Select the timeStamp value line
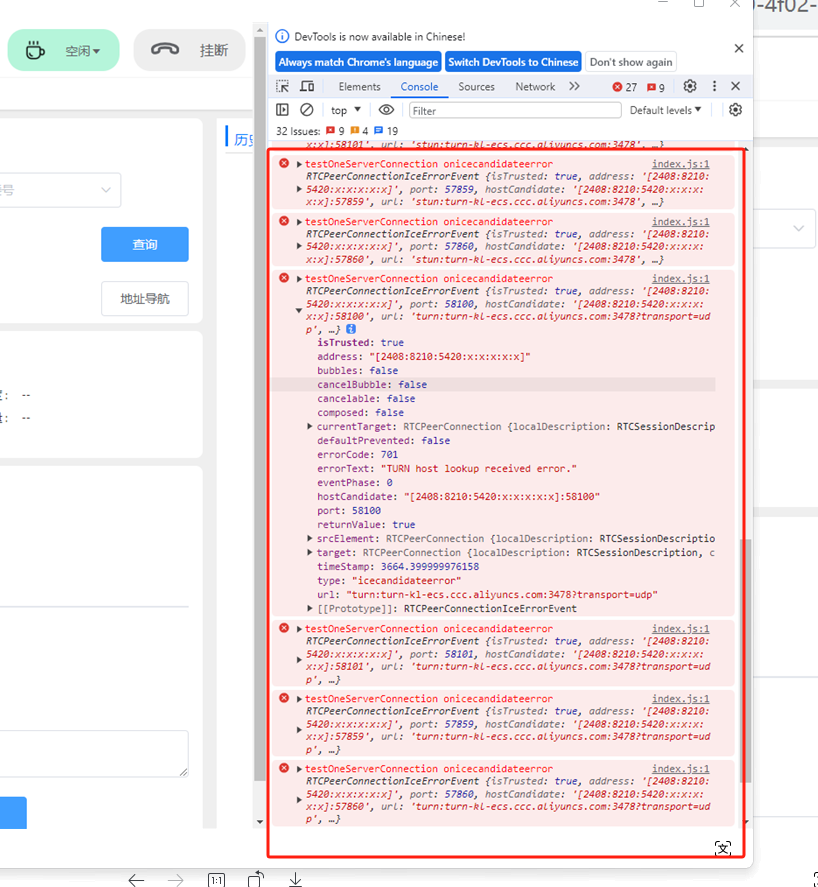The height and width of the screenshot is (887, 818). (398, 567)
